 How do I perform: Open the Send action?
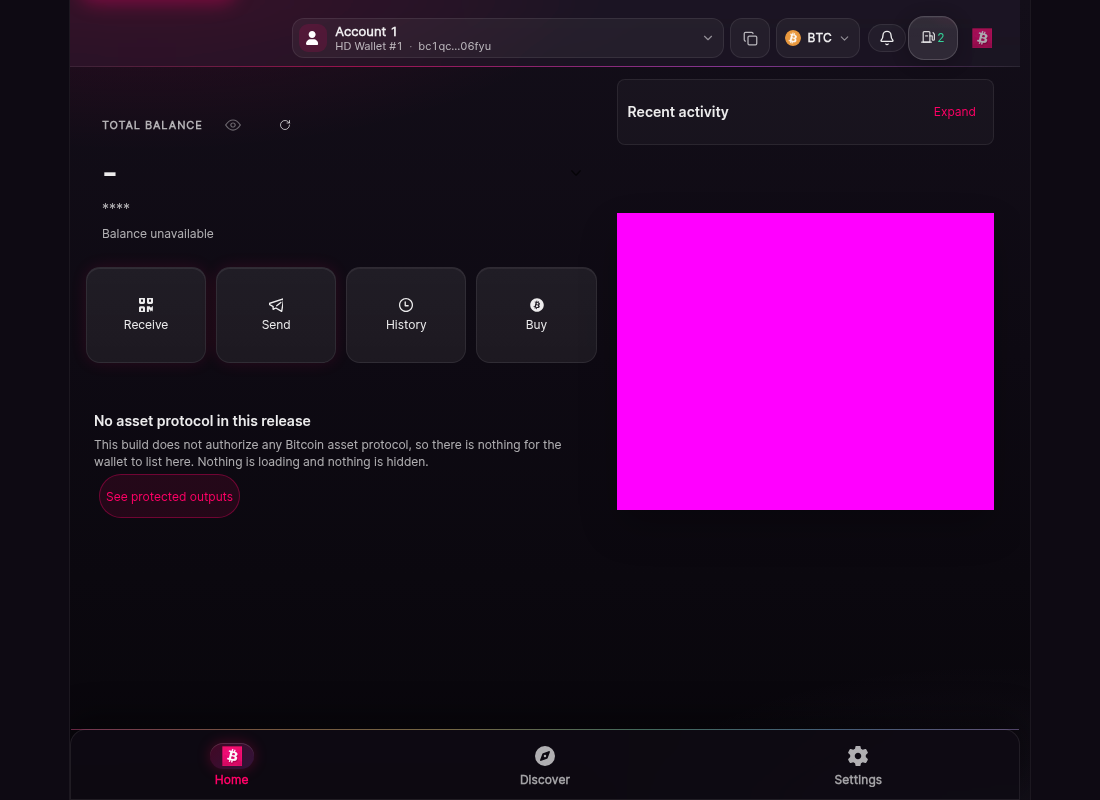276,315
